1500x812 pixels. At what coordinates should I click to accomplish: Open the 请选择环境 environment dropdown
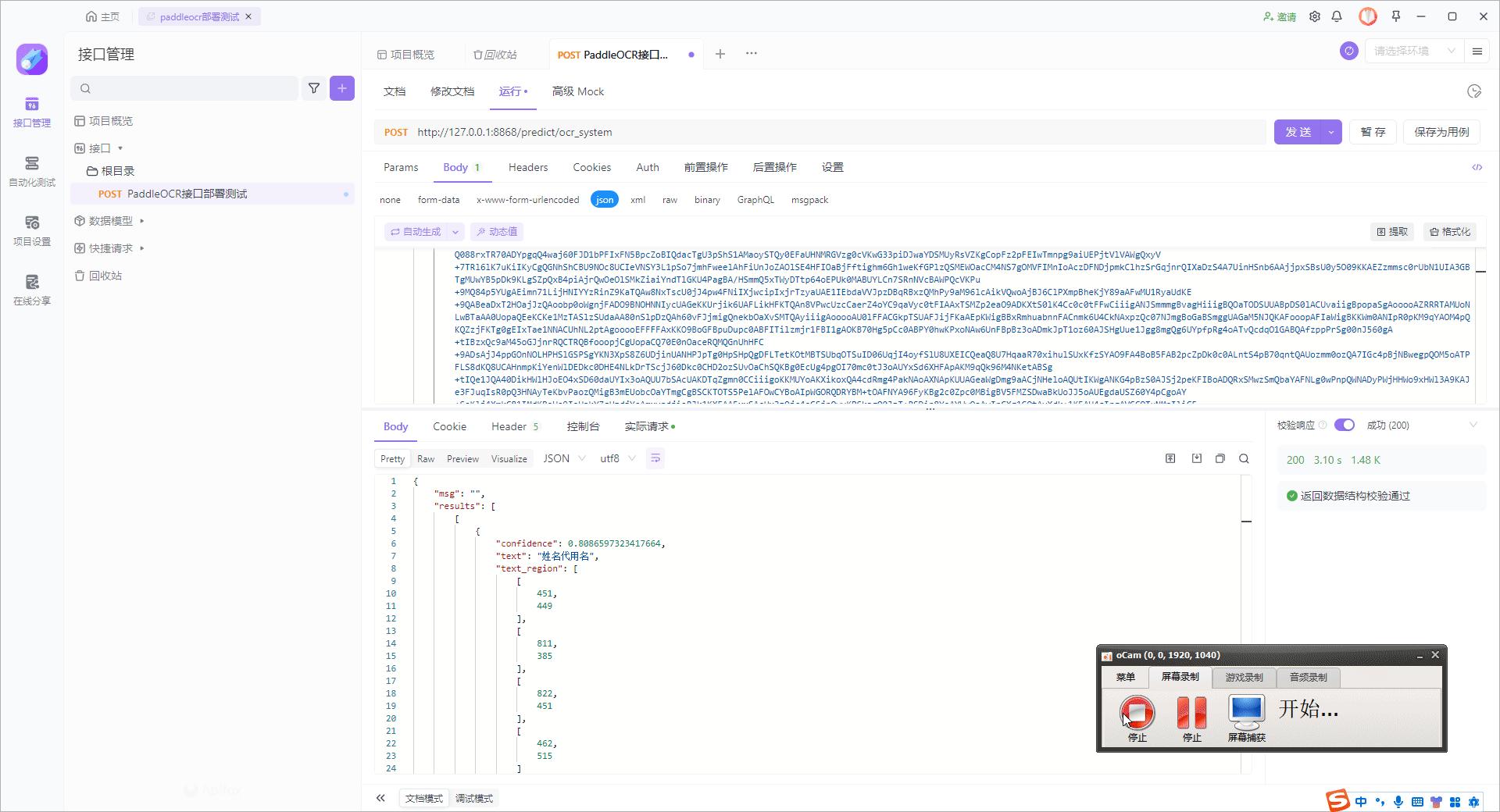[1414, 51]
